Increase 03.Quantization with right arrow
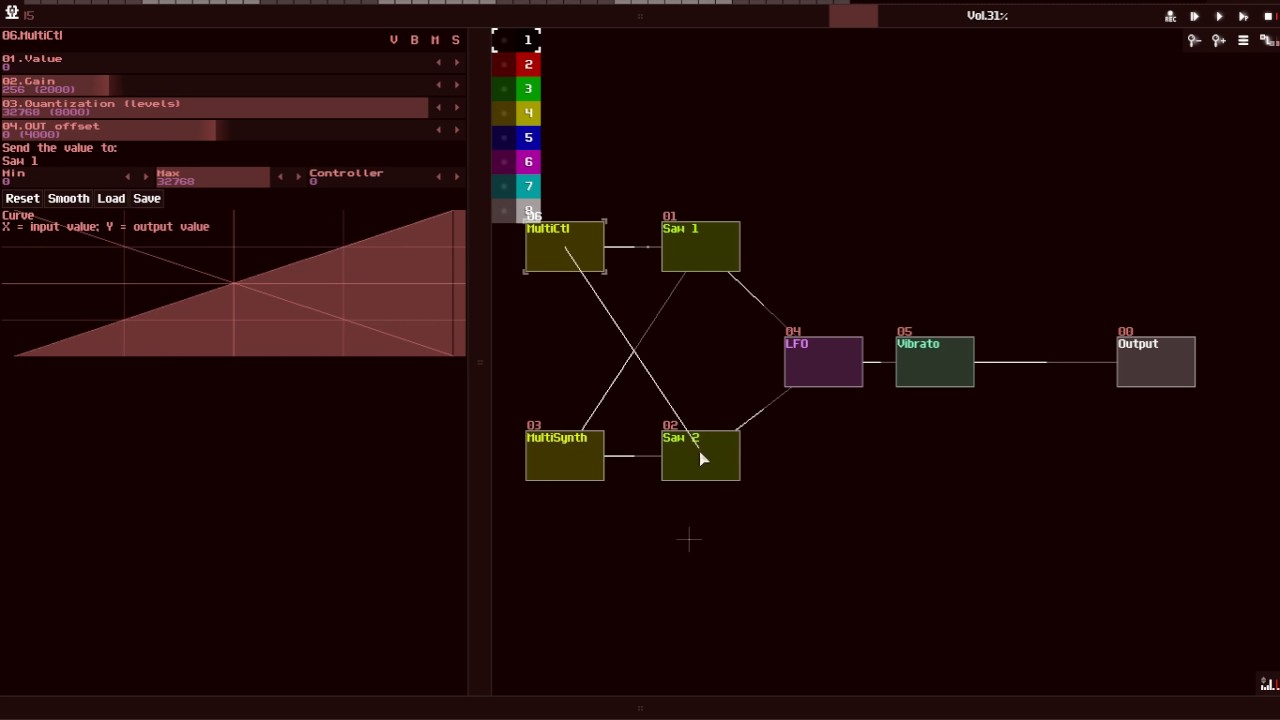 [457, 107]
